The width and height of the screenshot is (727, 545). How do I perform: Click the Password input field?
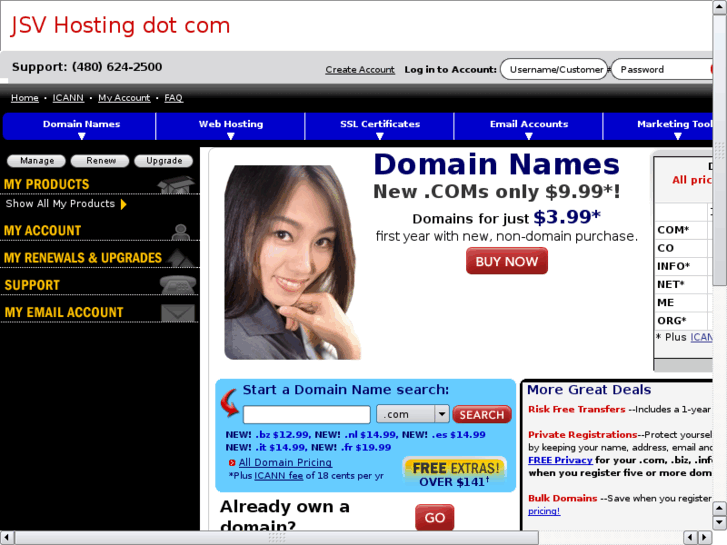662,69
